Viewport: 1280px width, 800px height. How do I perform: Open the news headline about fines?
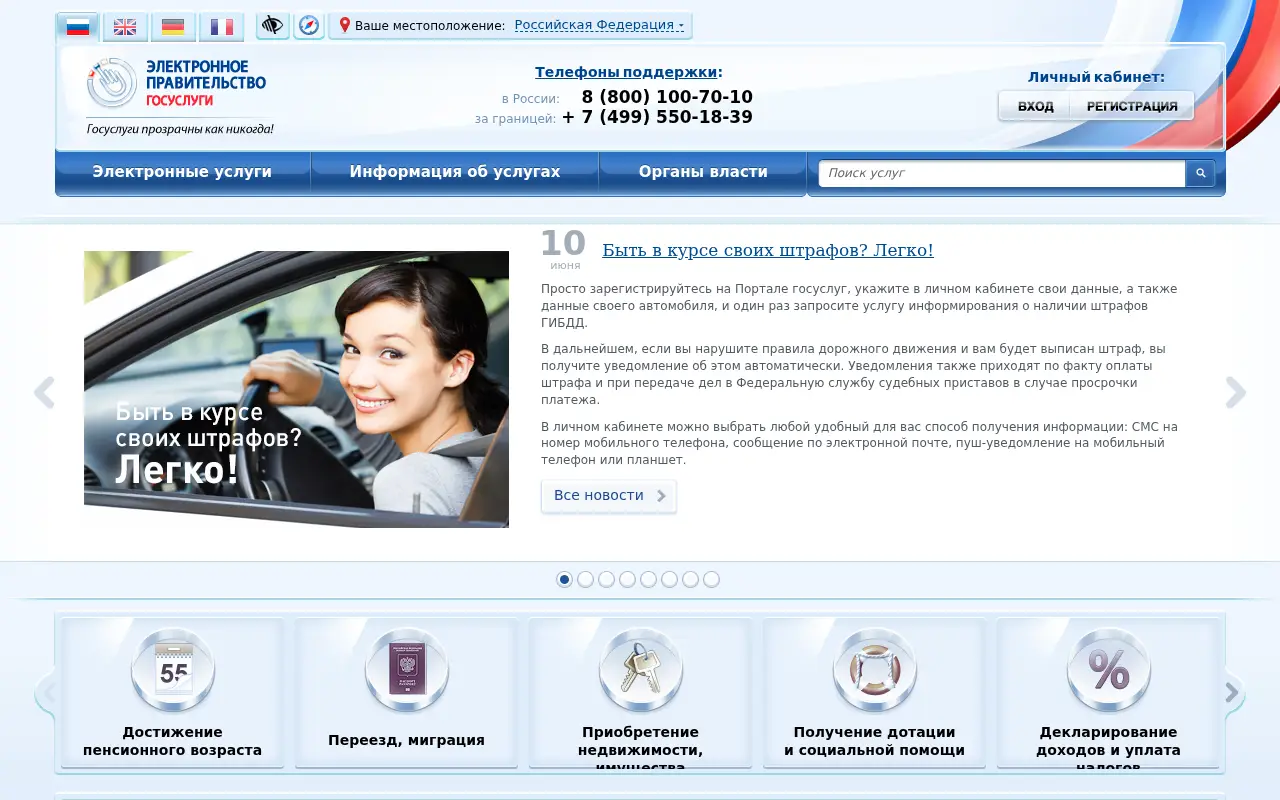pyautogui.click(x=768, y=250)
